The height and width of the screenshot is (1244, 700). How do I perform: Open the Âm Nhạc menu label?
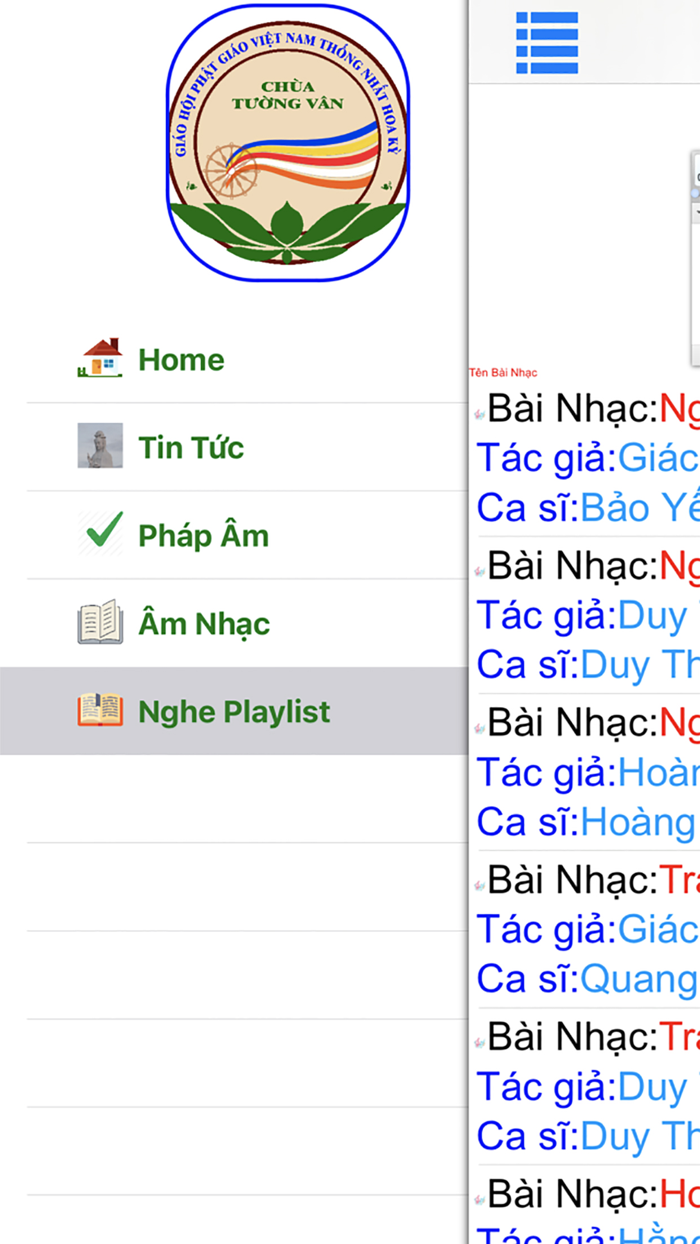click(204, 624)
